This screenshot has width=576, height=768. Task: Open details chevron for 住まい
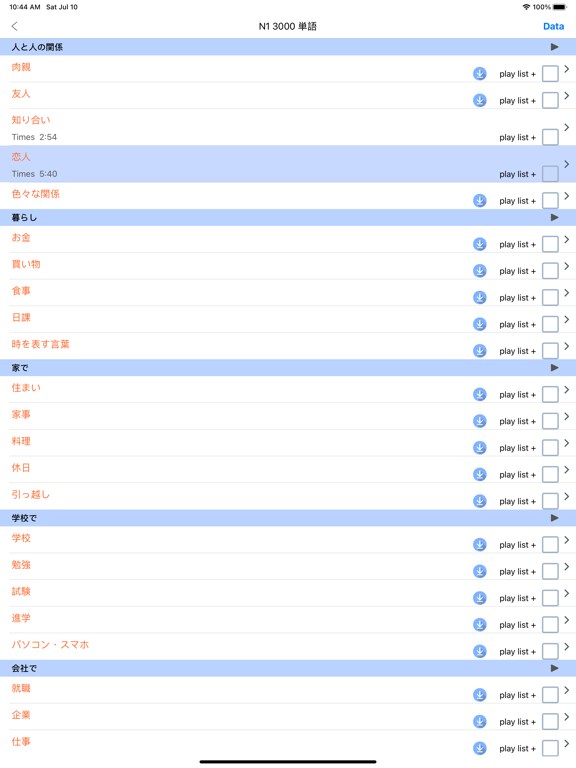coord(567,389)
